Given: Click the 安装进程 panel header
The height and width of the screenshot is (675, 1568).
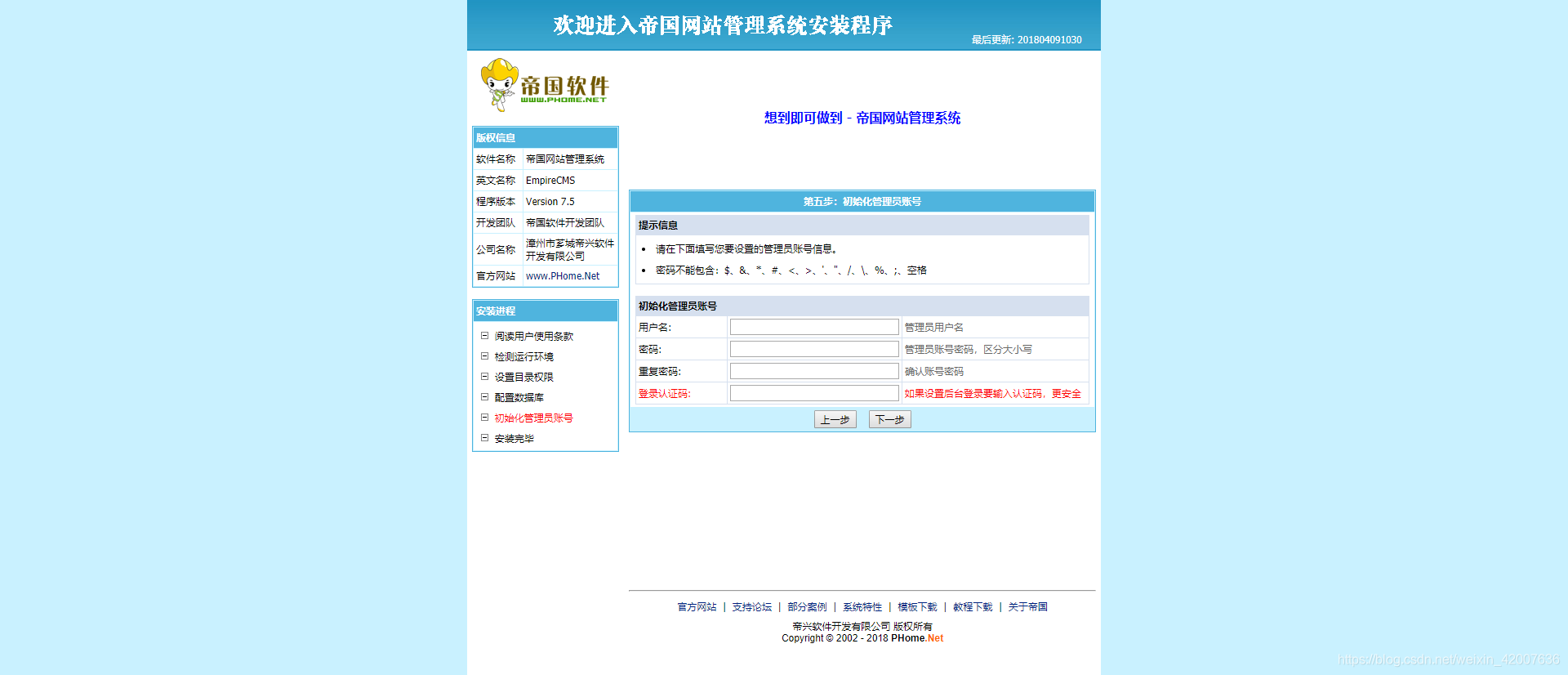Looking at the screenshot, I should (546, 311).
